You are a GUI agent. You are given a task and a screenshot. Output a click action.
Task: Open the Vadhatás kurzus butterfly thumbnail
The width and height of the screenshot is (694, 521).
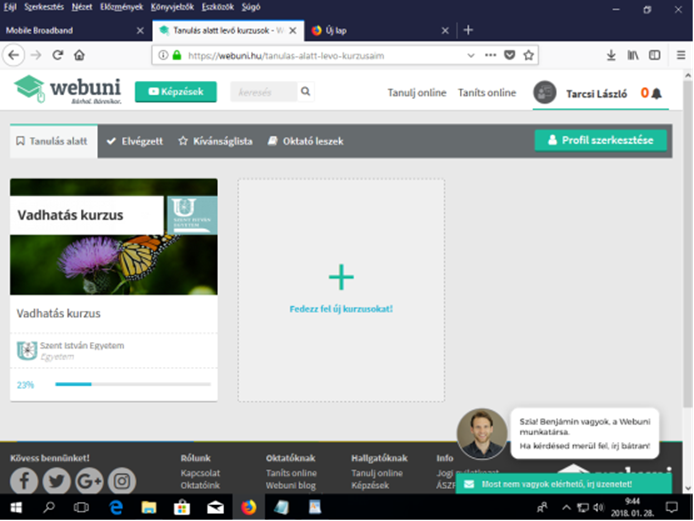tap(113, 263)
